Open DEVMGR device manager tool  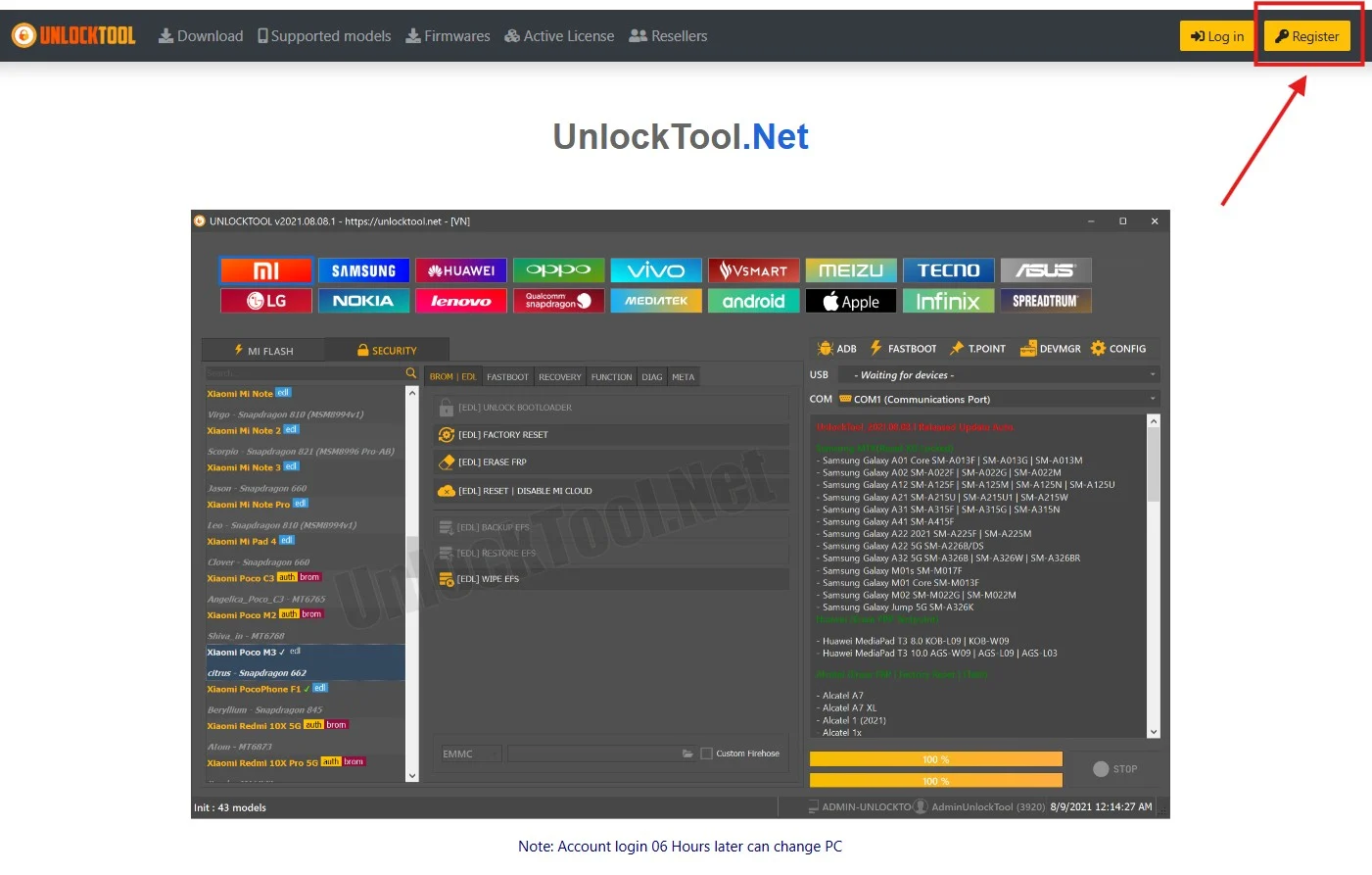point(1051,349)
